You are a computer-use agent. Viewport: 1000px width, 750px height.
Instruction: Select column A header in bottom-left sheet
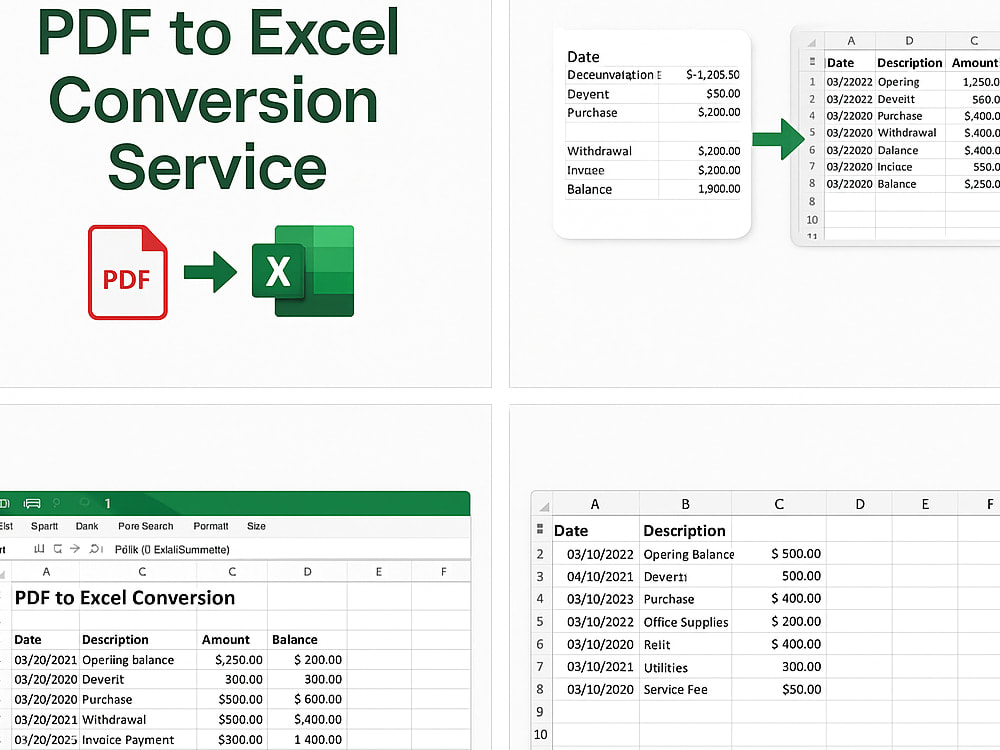pyautogui.click(x=46, y=572)
